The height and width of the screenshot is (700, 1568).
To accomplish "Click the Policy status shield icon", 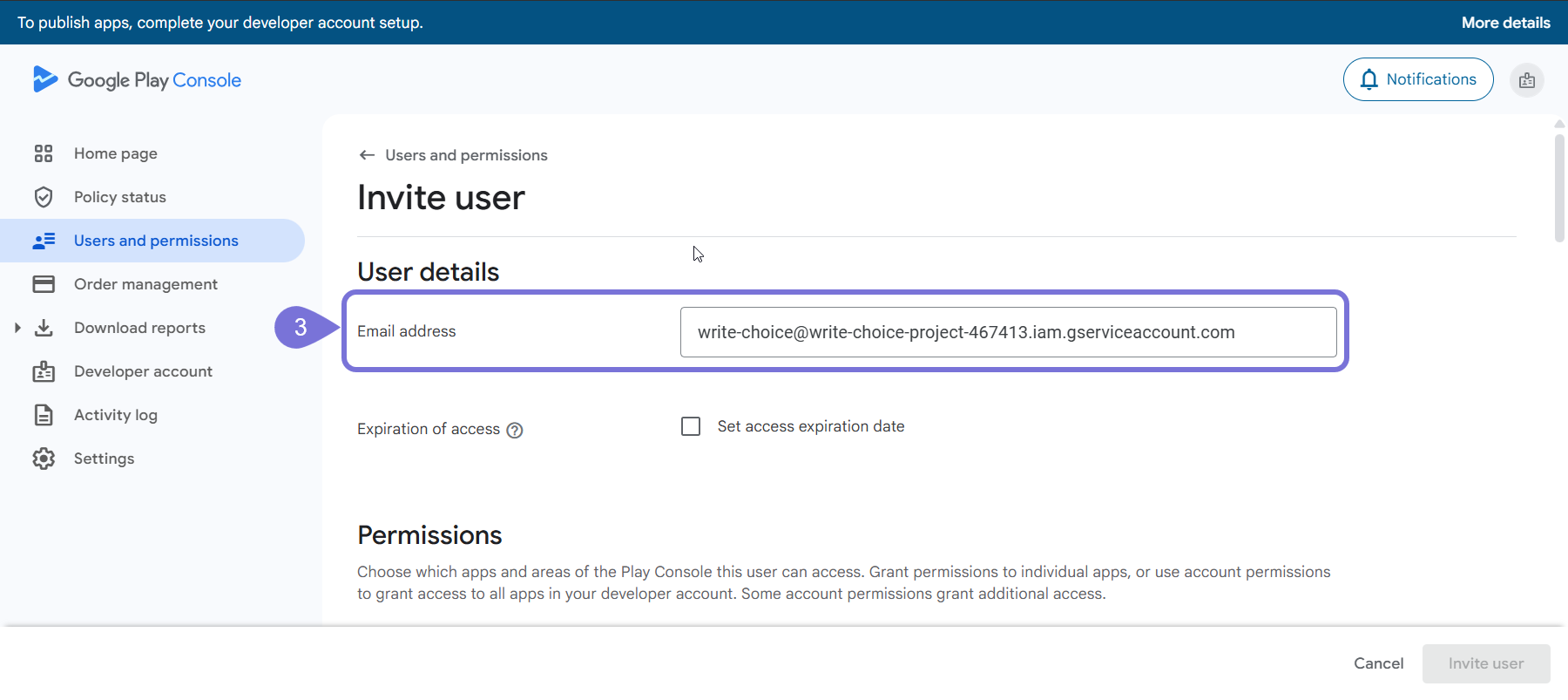I will point(44,197).
